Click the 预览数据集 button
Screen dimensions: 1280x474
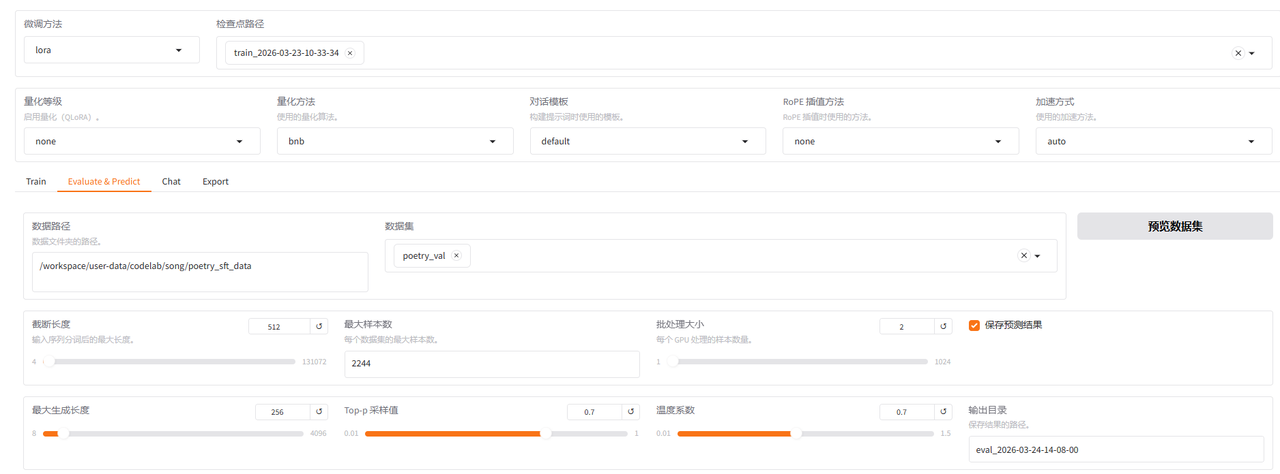click(1175, 226)
